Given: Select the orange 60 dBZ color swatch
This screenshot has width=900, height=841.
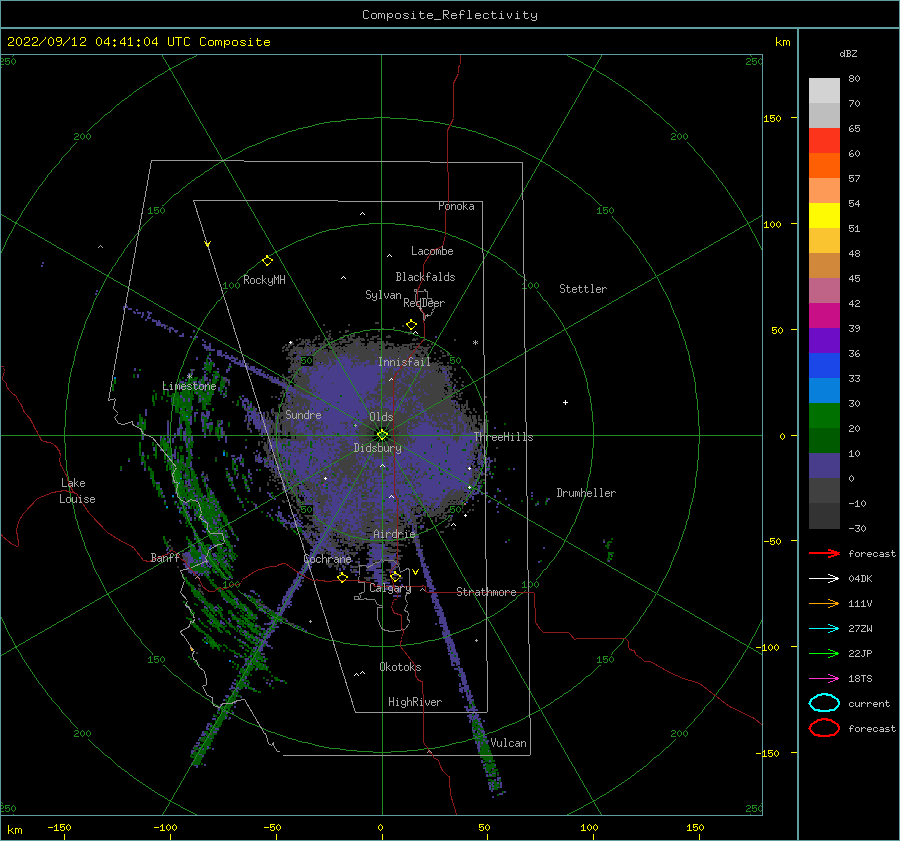Looking at the screenshot, I should pyautogui.click(x=824, y=165).
